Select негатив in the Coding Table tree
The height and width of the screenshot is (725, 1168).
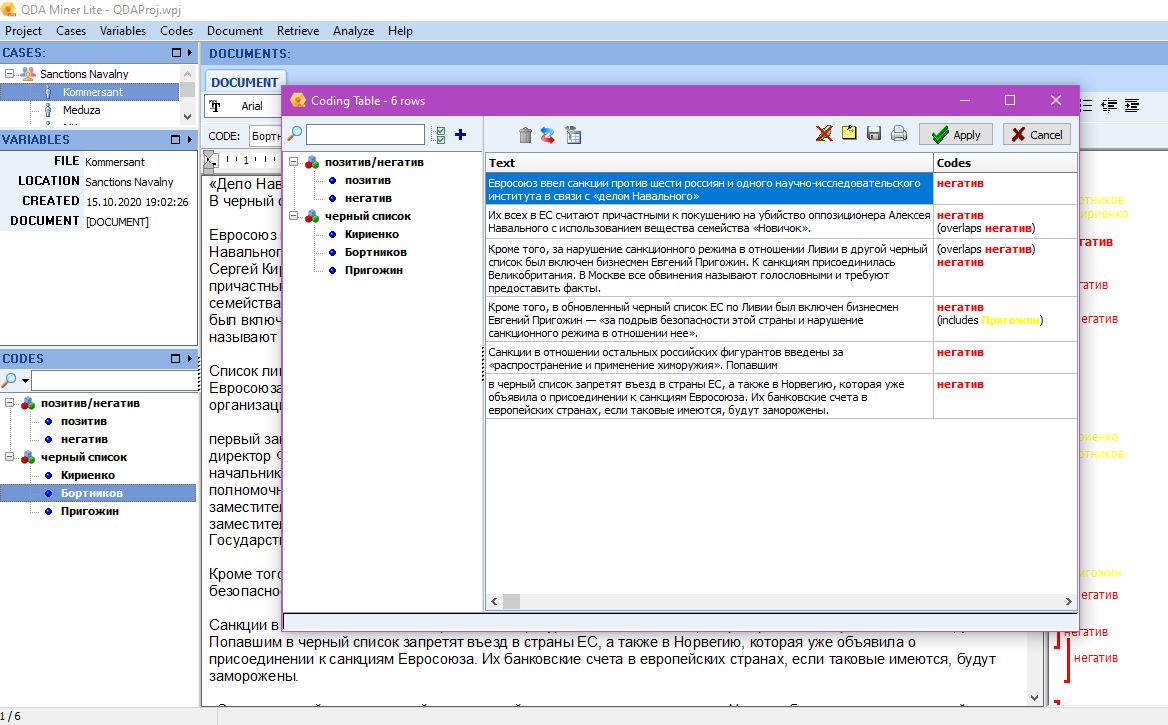pos(368,197)
